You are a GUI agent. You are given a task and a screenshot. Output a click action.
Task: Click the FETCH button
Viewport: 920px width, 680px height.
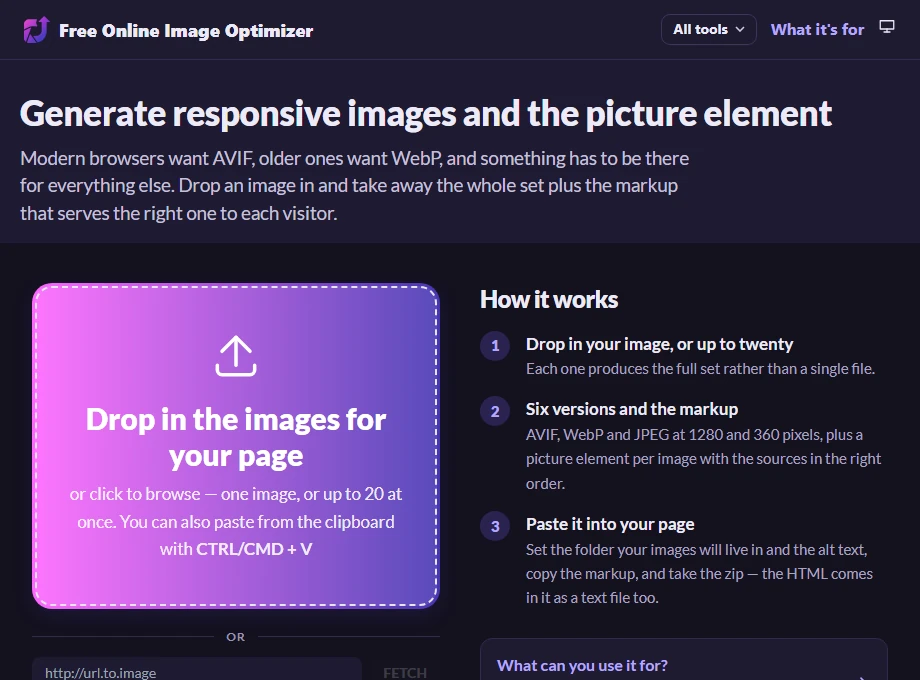405,672
